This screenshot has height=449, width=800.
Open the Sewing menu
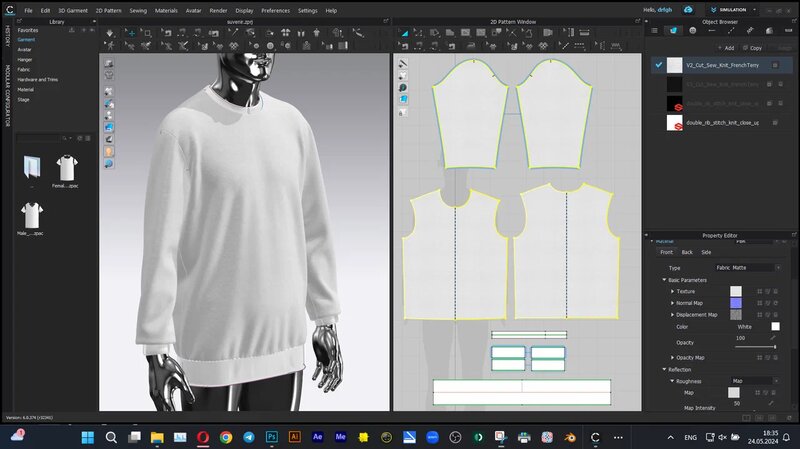pyautogui.click(x=138, y=10)
